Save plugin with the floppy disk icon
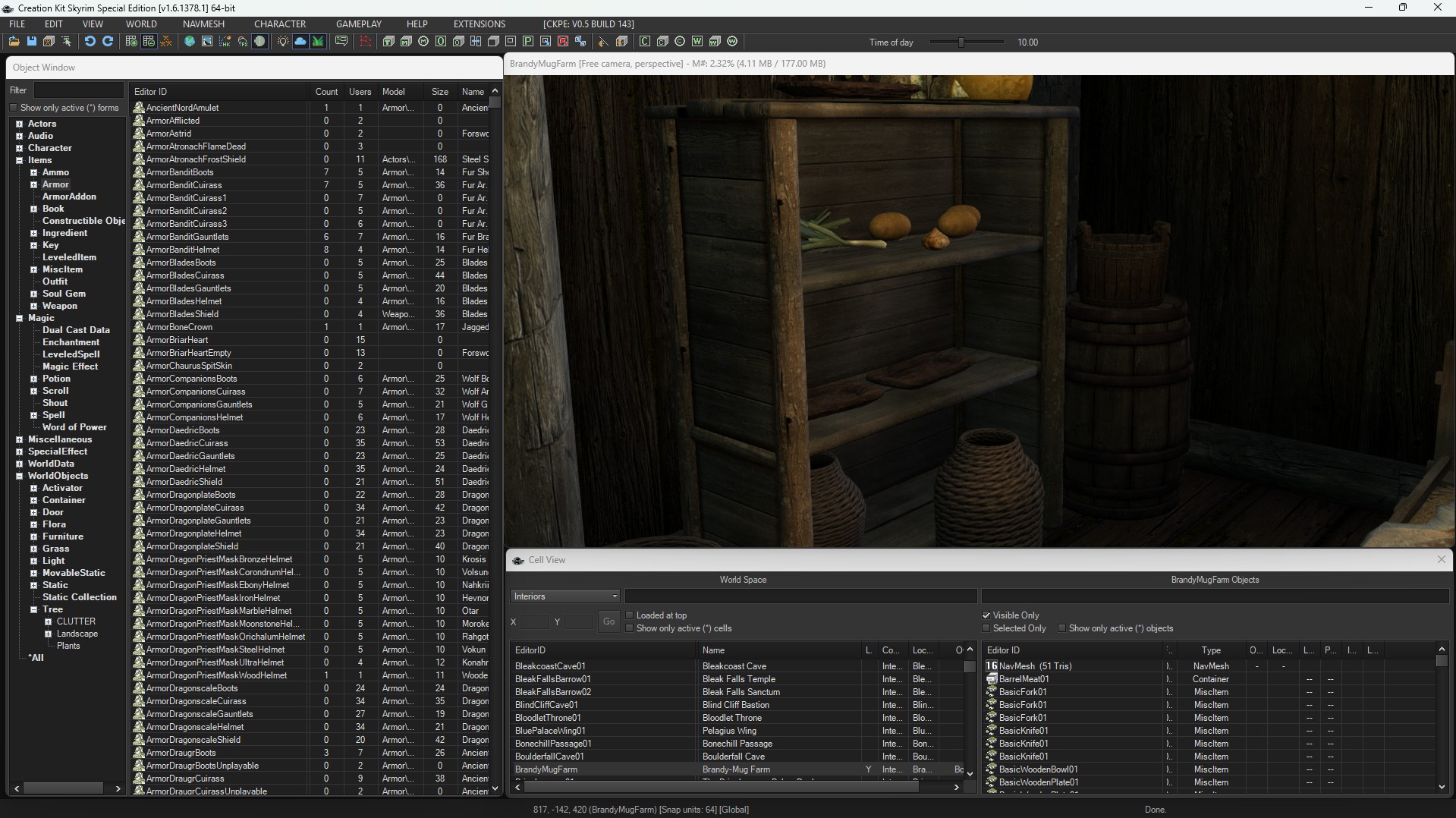 point(32,42)
